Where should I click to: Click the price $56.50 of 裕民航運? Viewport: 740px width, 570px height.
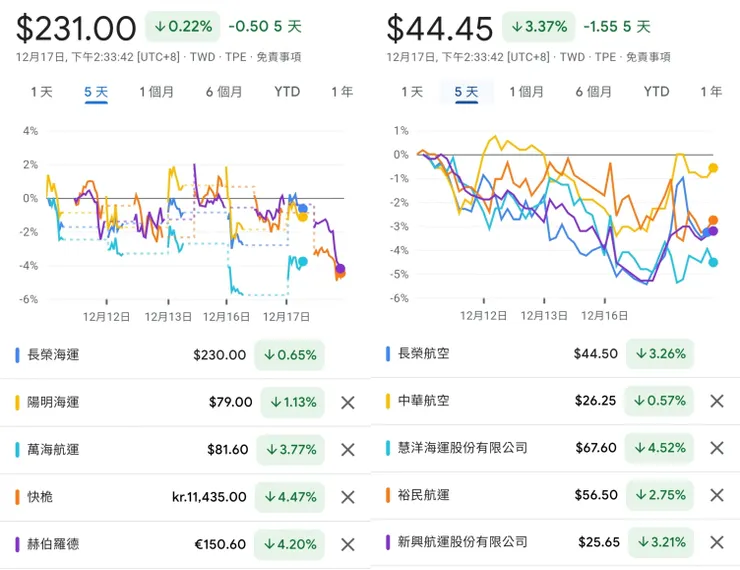pos(596,495)
